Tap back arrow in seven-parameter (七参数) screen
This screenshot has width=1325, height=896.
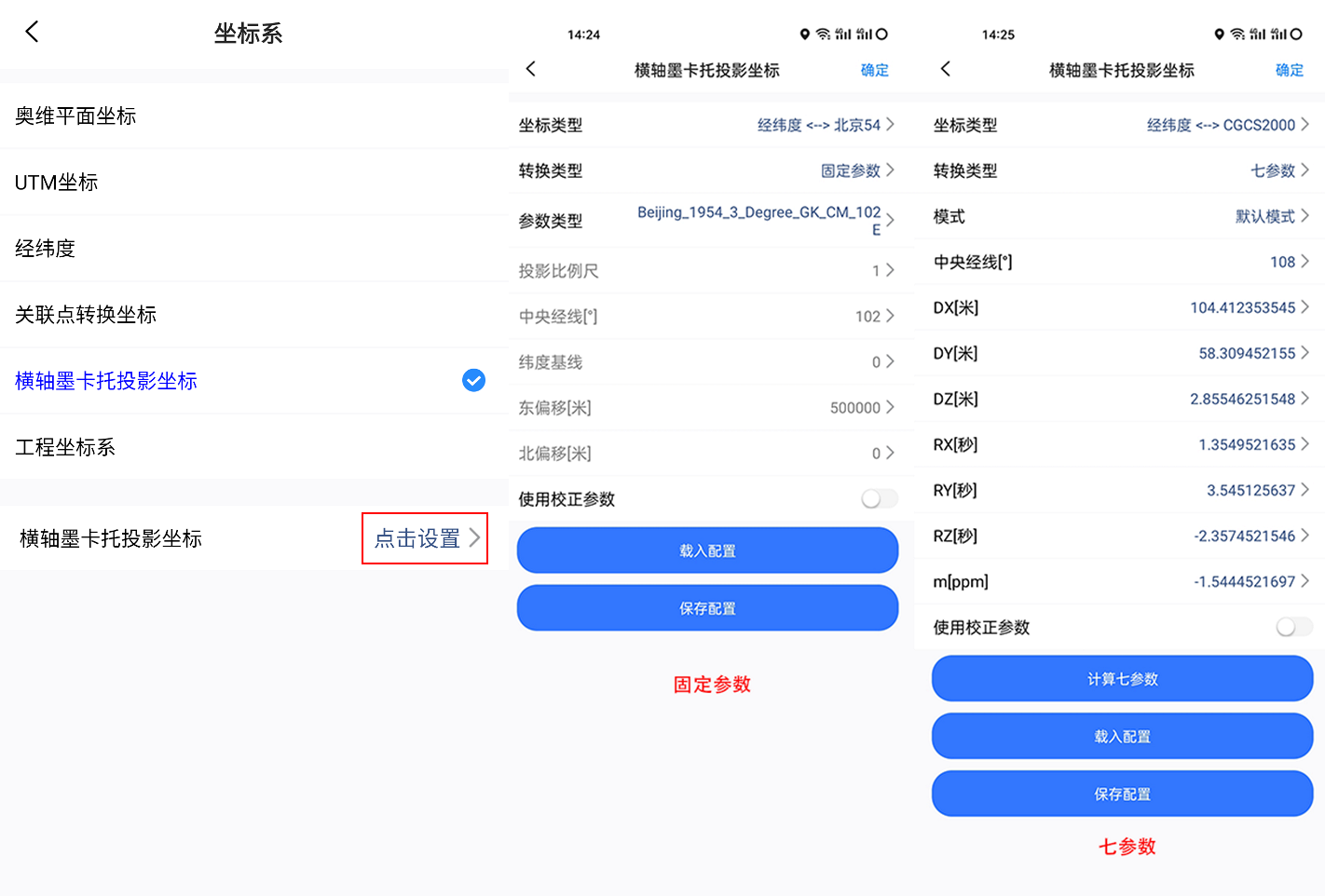(946, 69)
